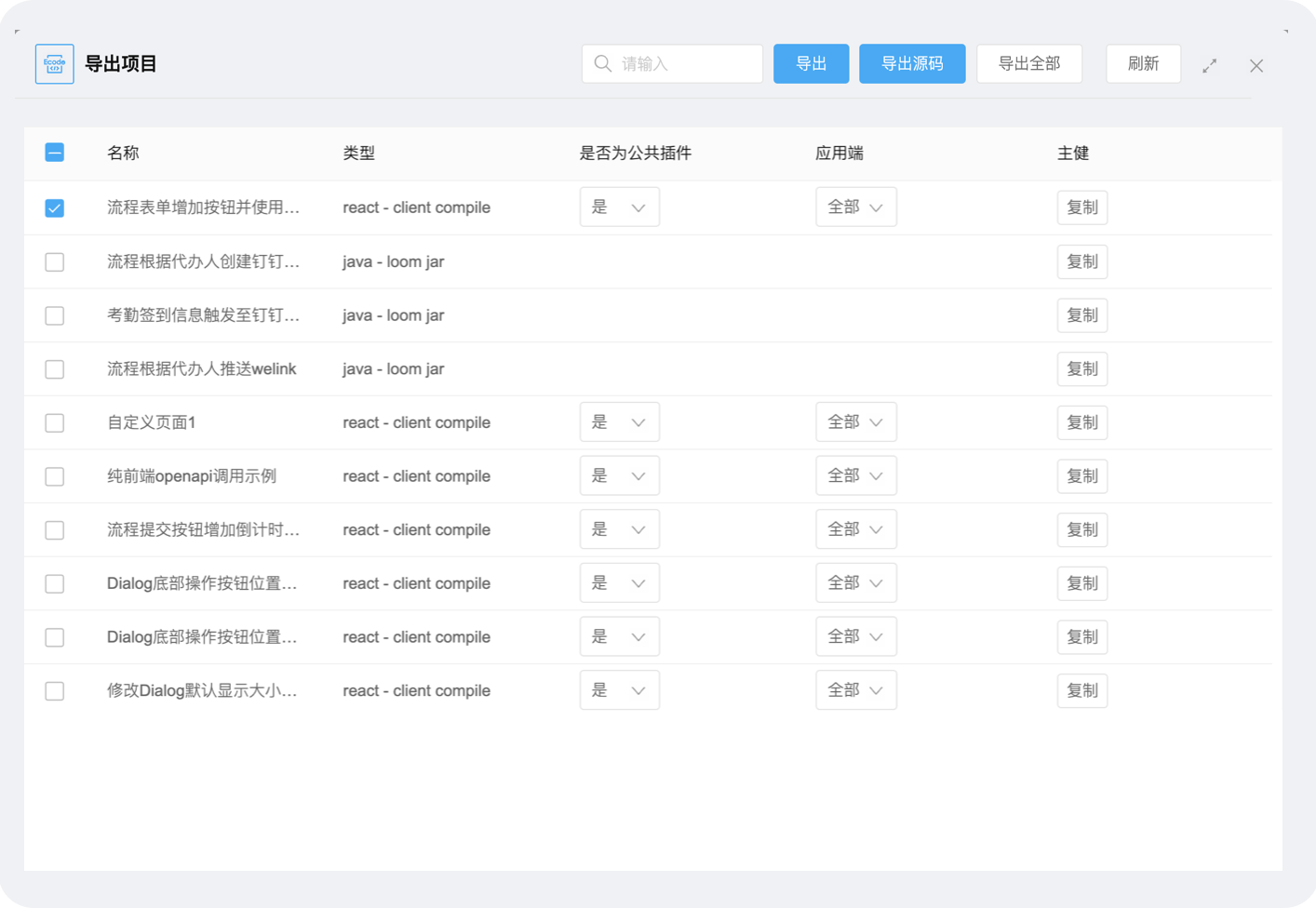Open the 是 dropdown for 修改Dialog默认显示大小…
Screen dimensions: 1316x908
pyautogui.click(x=620, y=690)
